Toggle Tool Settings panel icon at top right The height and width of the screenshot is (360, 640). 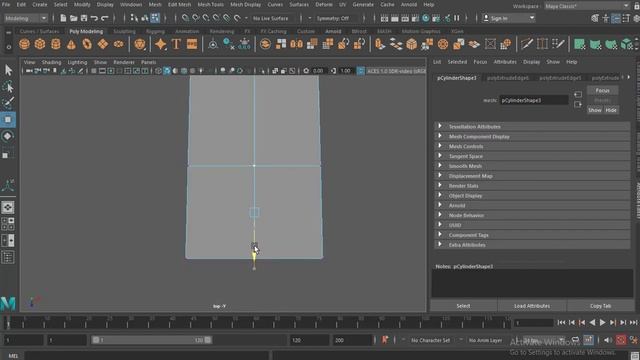[x=626, y=18]
